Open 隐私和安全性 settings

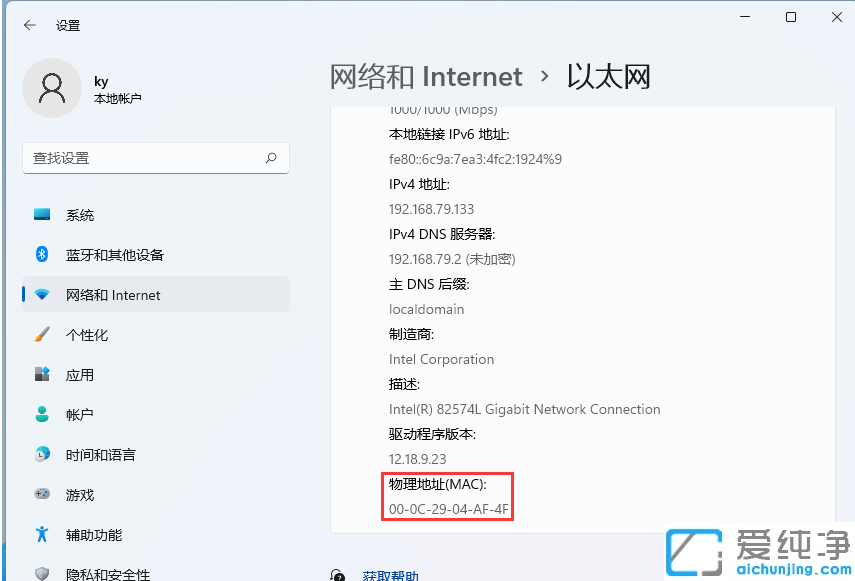coord(104,573)
